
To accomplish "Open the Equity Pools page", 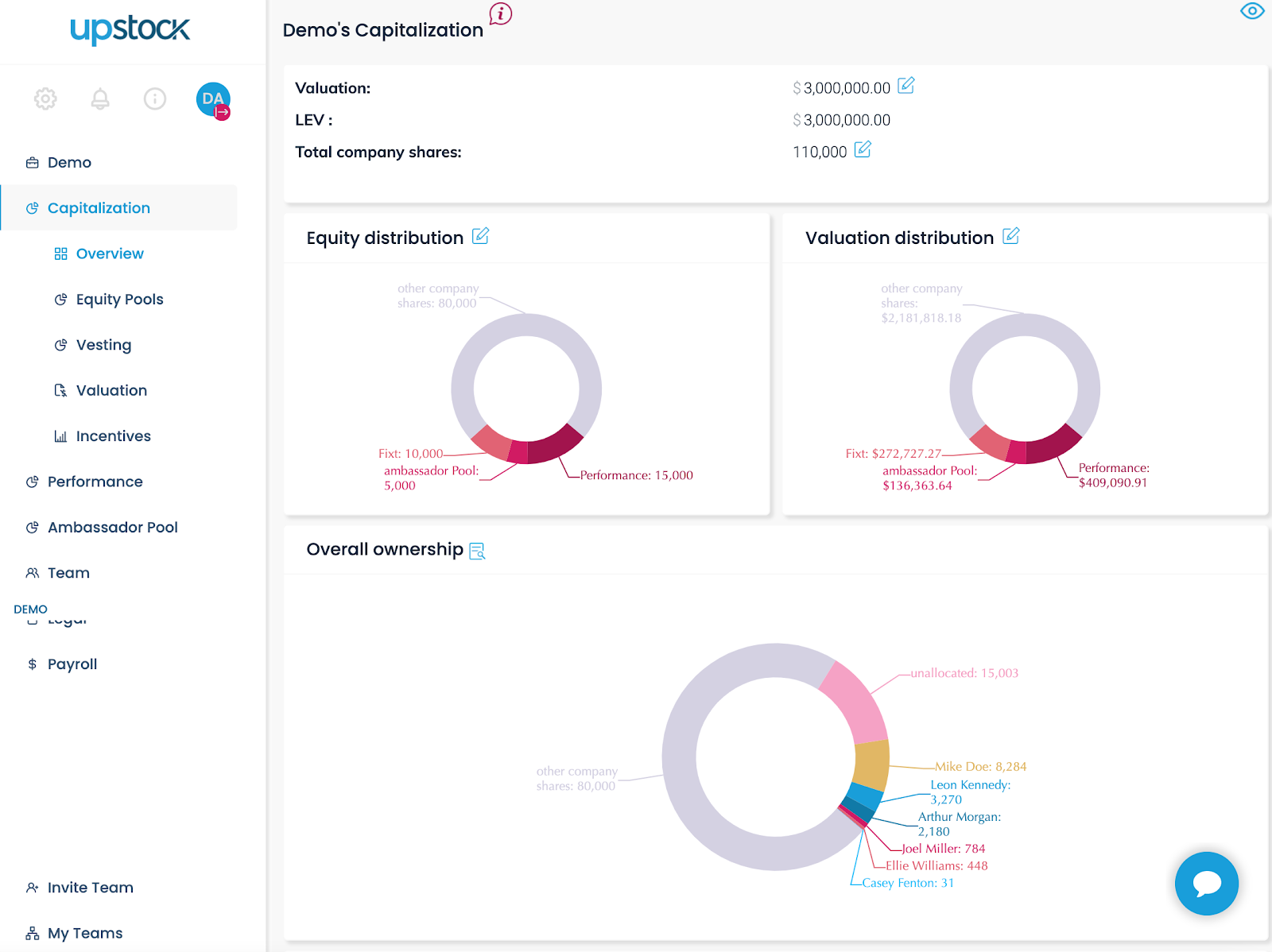I will (119, 300).
